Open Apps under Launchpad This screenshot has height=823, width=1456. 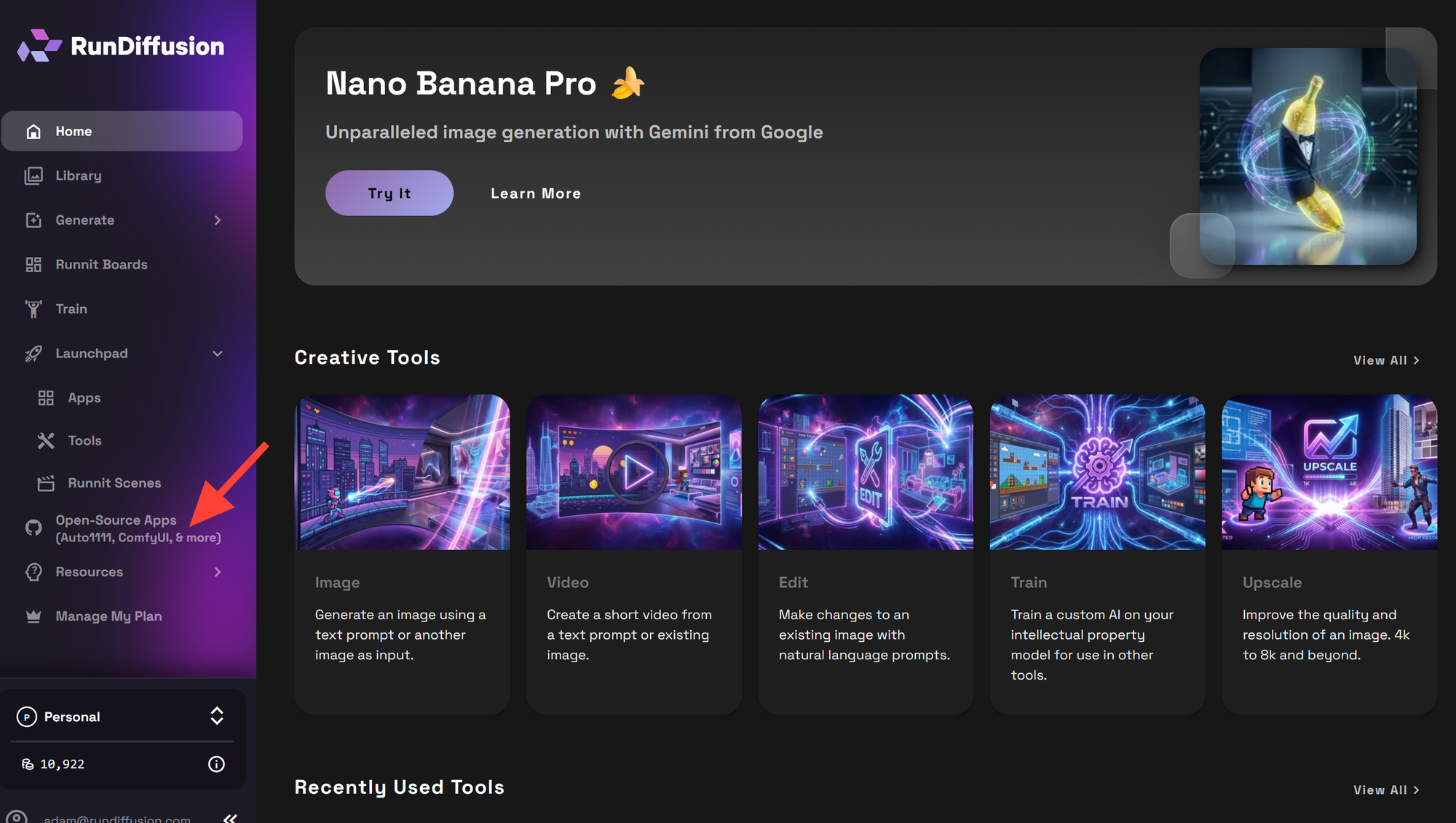point(84,398)
